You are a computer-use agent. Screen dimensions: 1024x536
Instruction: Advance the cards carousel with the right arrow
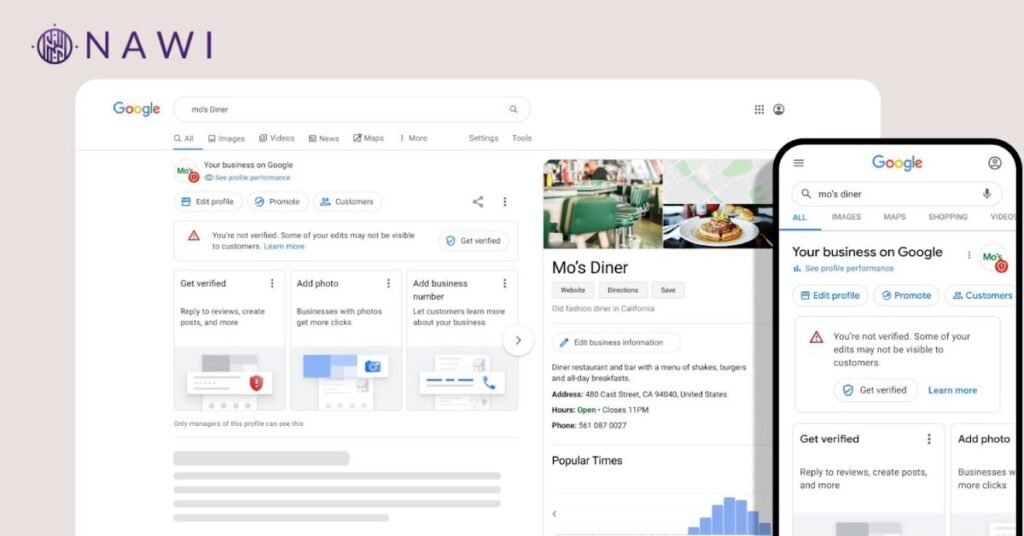pyautogui.click(x=518, y=340)
